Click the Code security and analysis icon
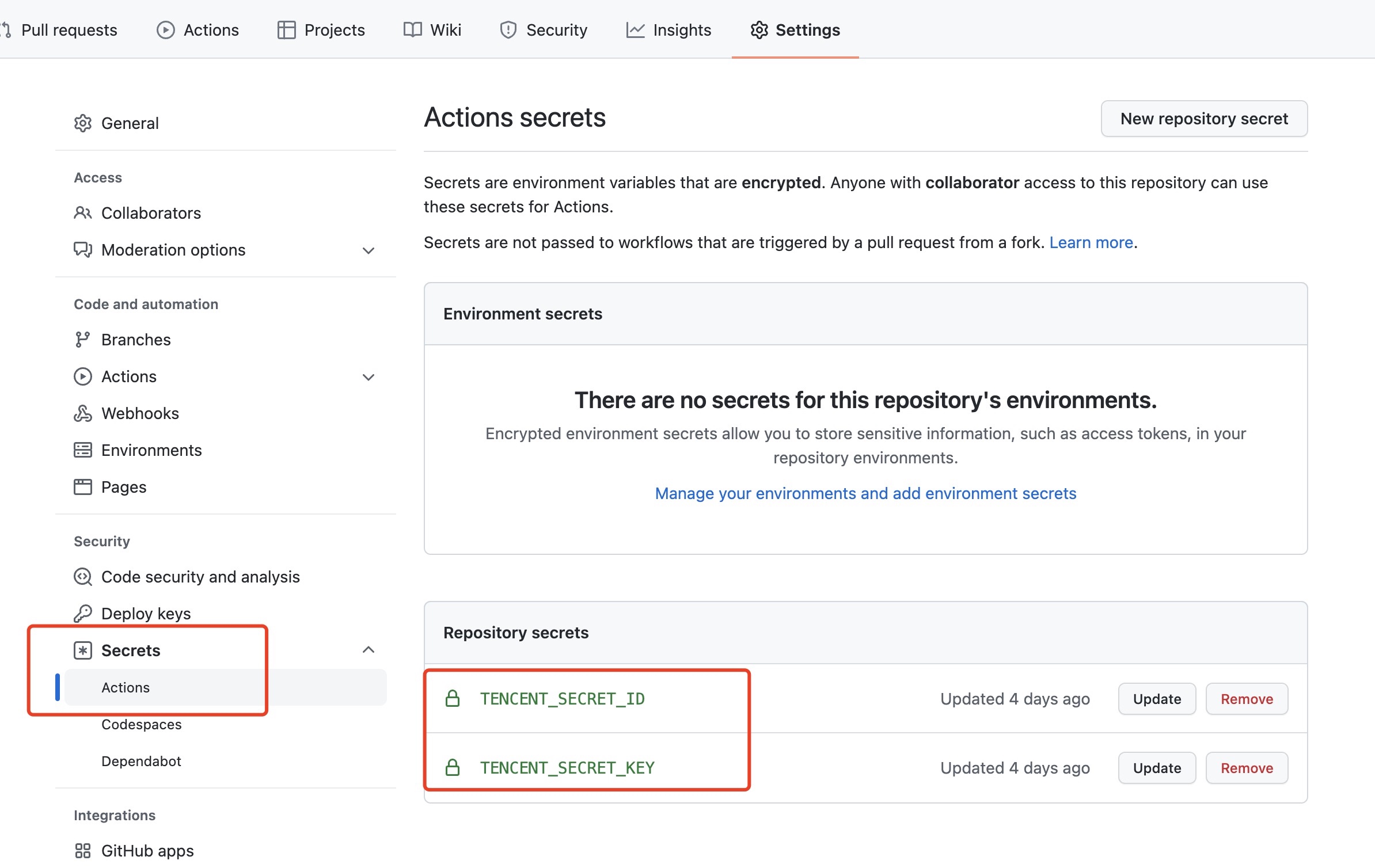Viewport: 1375px width, 868px height. [83, 577]
